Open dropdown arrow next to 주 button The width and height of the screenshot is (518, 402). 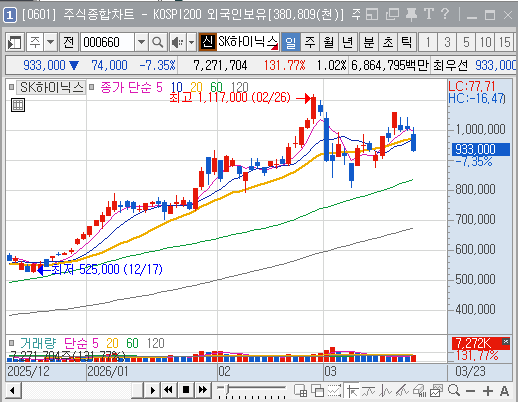click(x=51, y=42)
